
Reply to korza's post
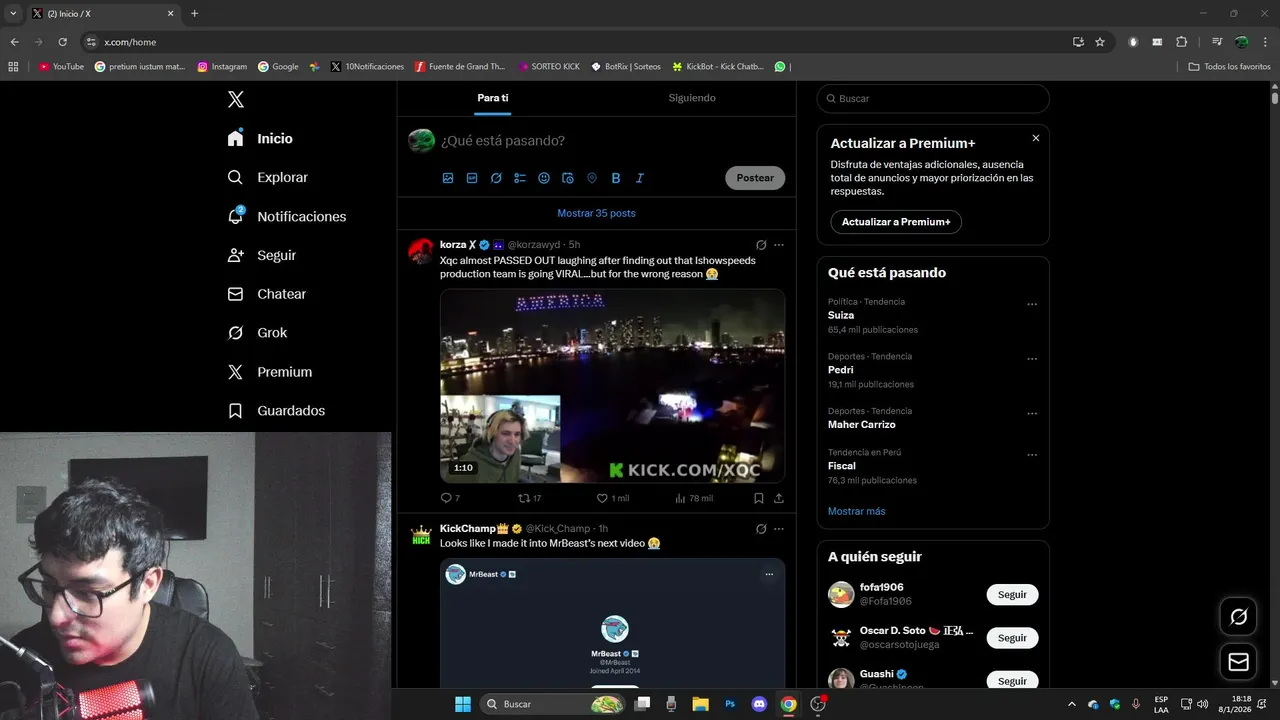point(450,498)
